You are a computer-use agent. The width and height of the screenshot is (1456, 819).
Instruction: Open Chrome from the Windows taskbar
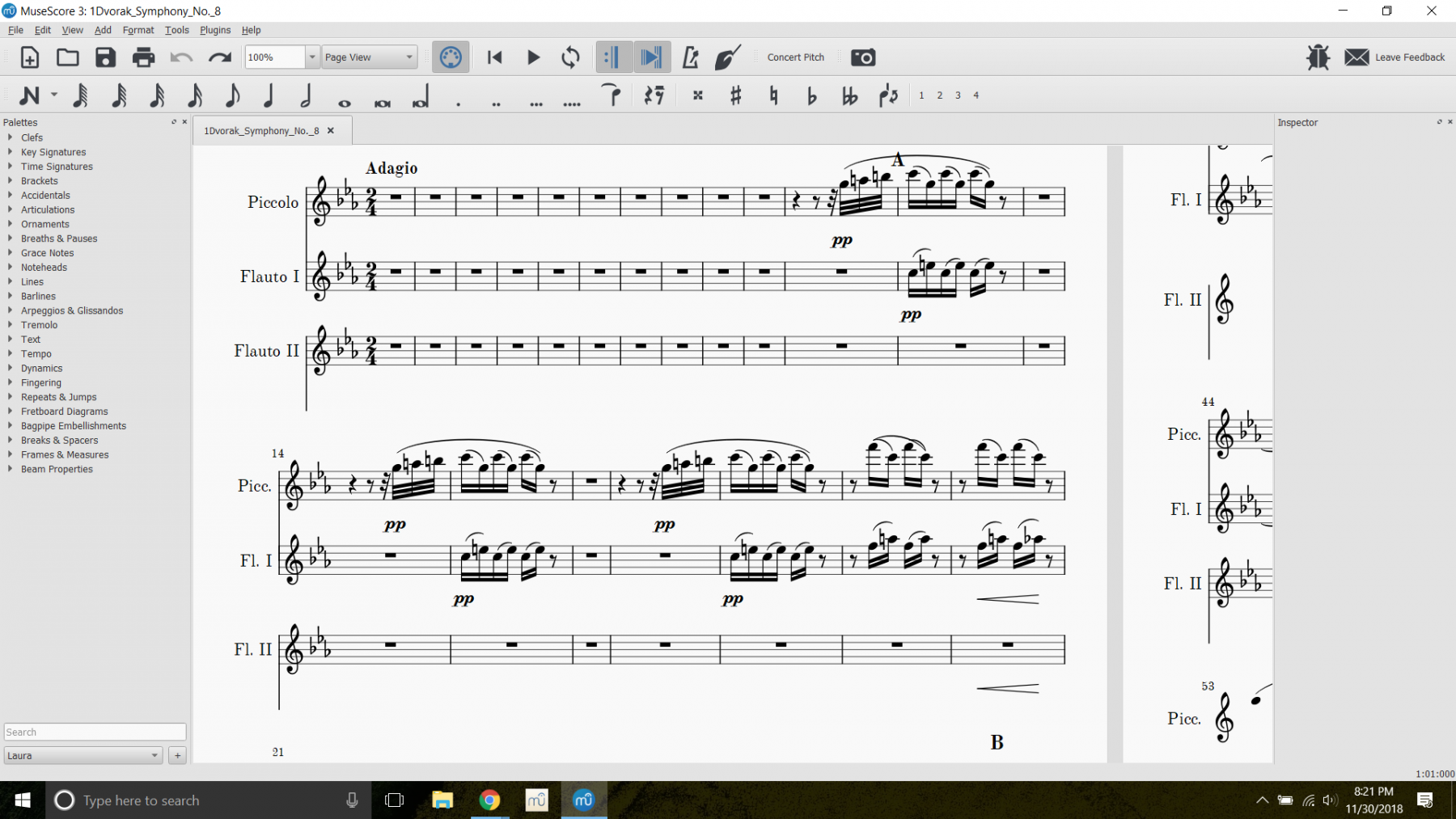tap(489, 800)
